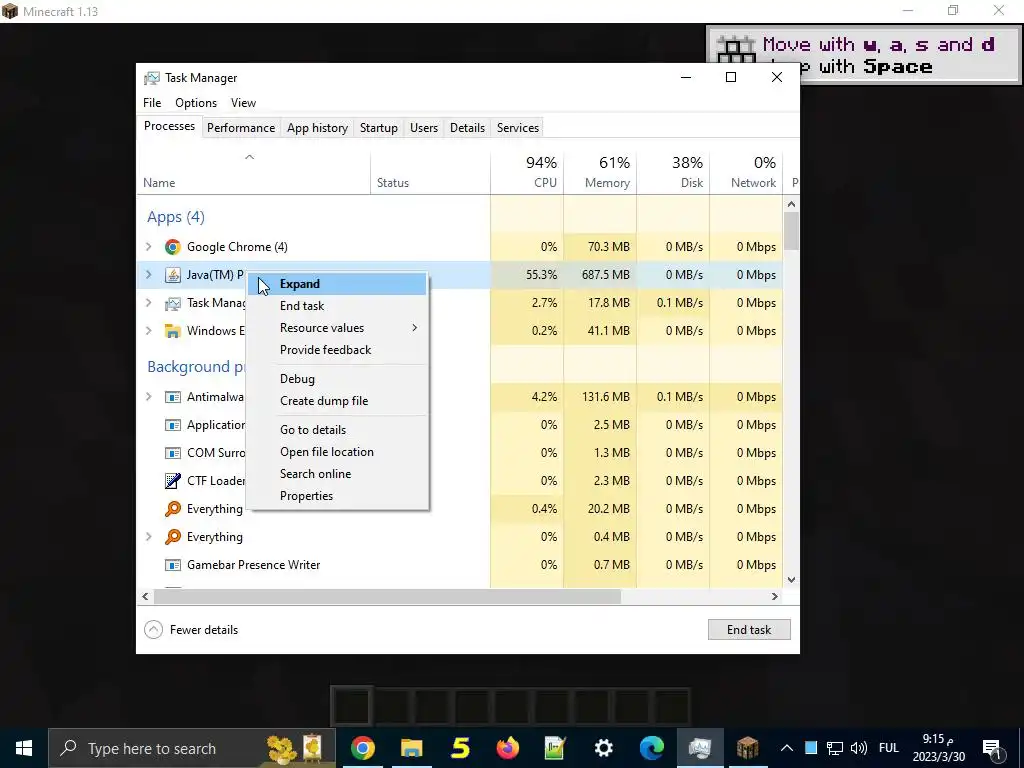
Task: Sort processes by Network column
Action: click(746, 172)
